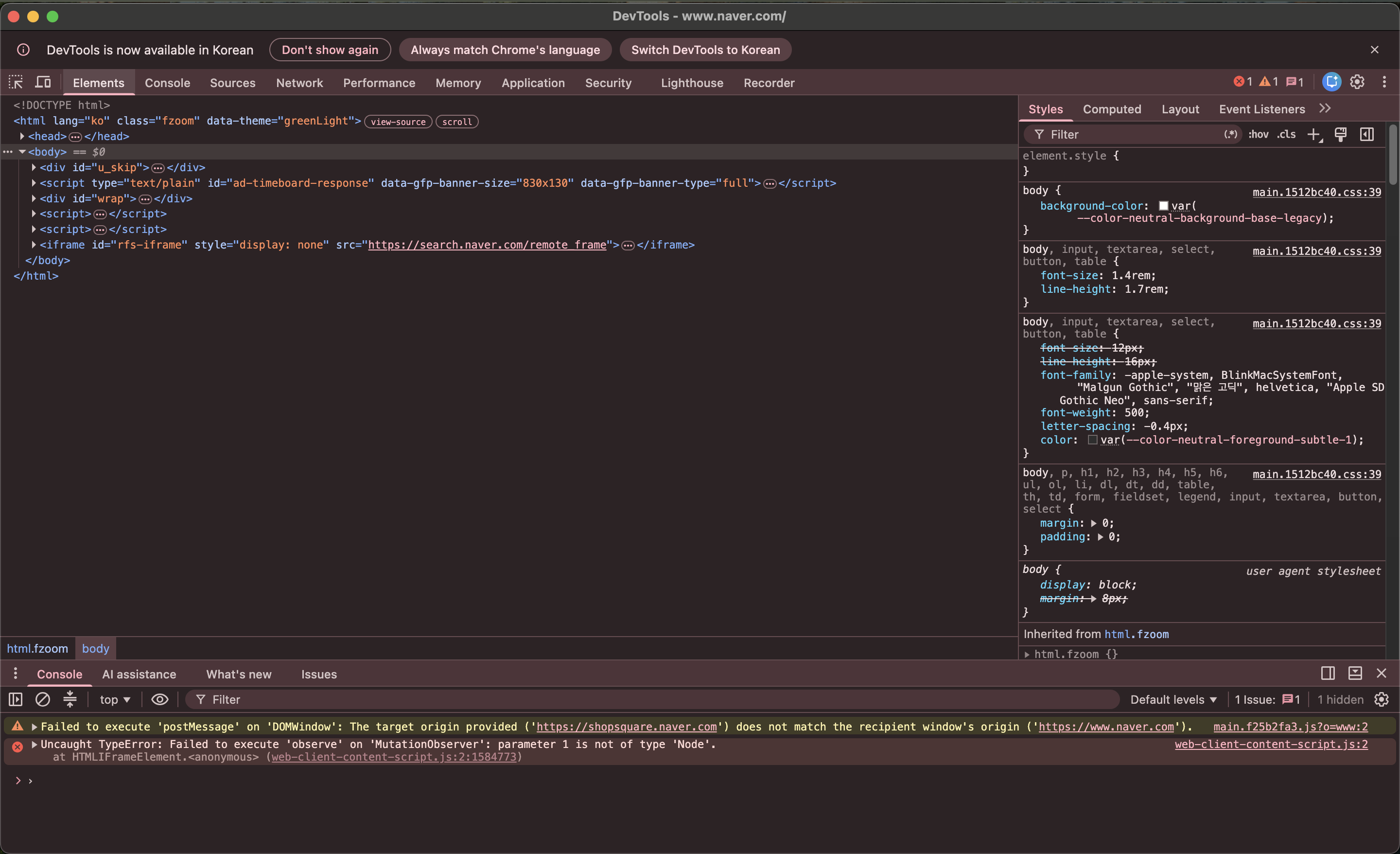
Task: Expand the ad-timeboard-response script node
Action: [x=34, y=182]
